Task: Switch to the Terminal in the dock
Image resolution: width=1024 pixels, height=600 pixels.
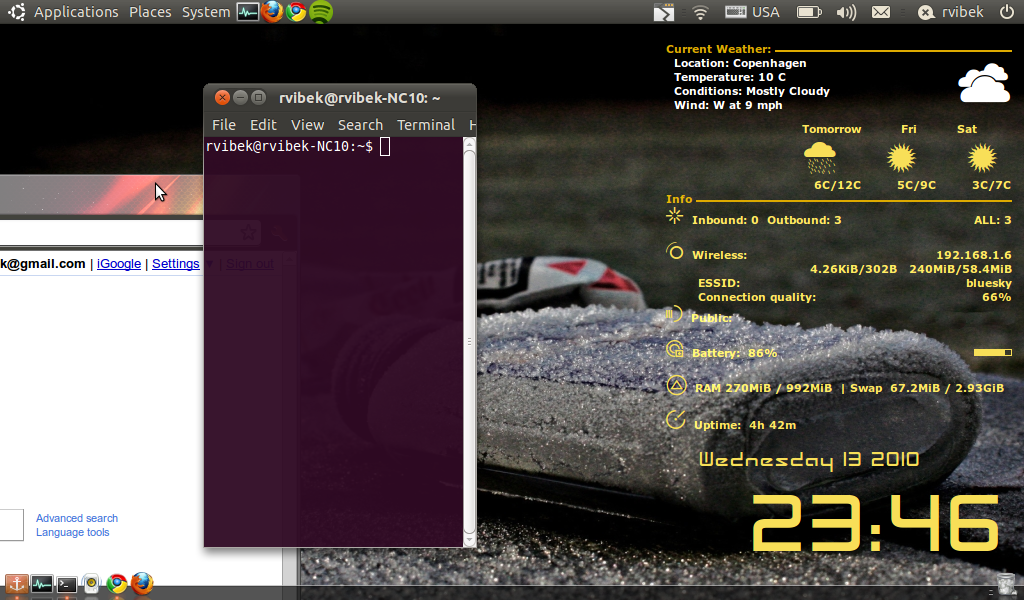Action: [x=67, y=584]
